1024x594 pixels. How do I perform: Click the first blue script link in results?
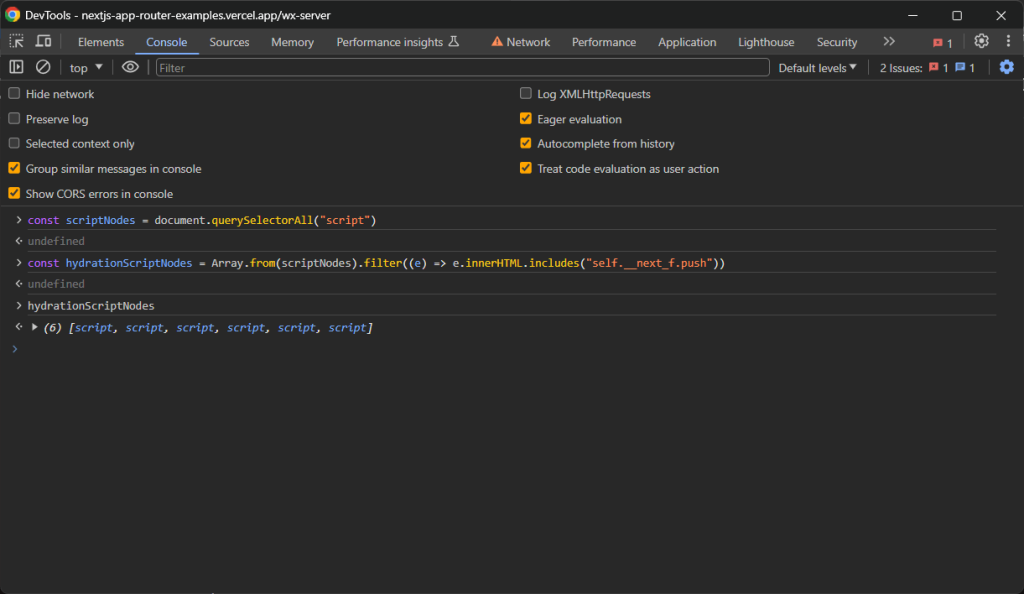click(93, 326)
